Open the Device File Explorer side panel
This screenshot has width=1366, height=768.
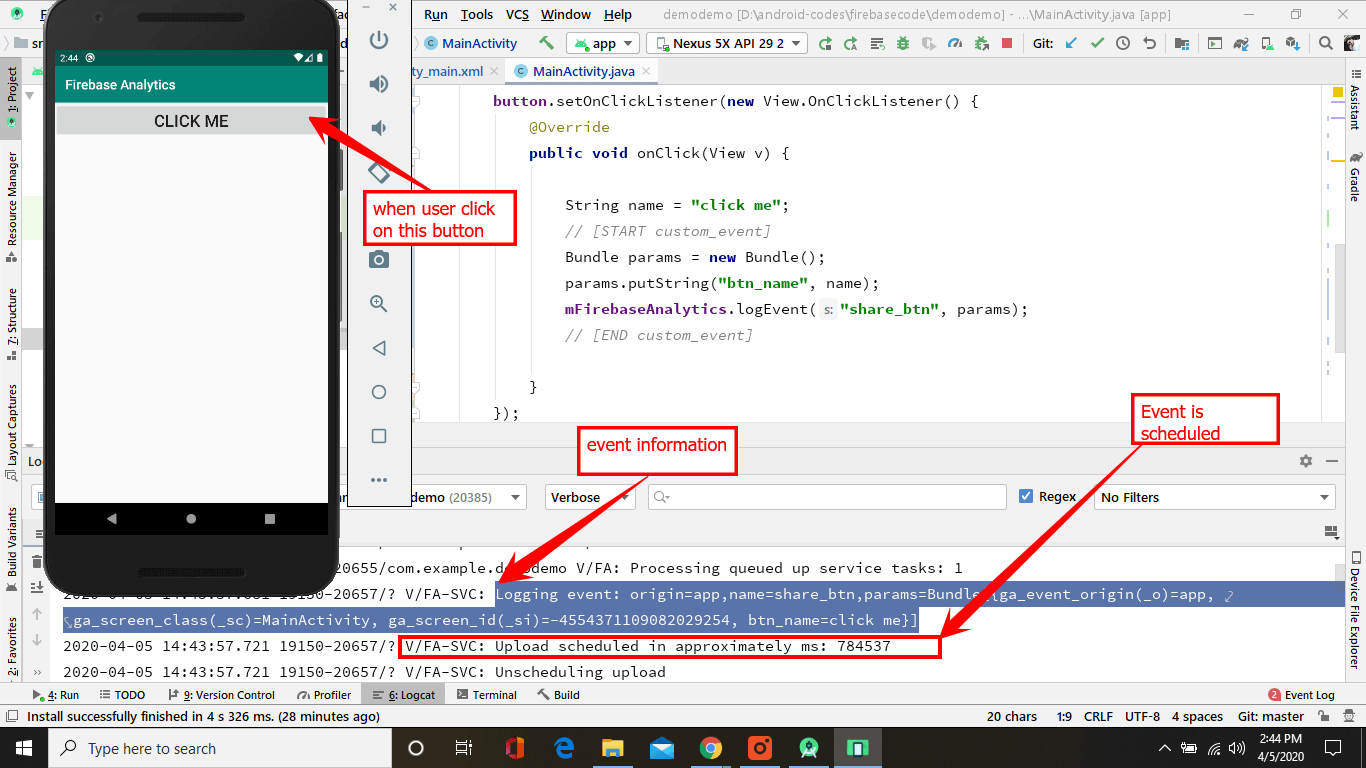1356,610
